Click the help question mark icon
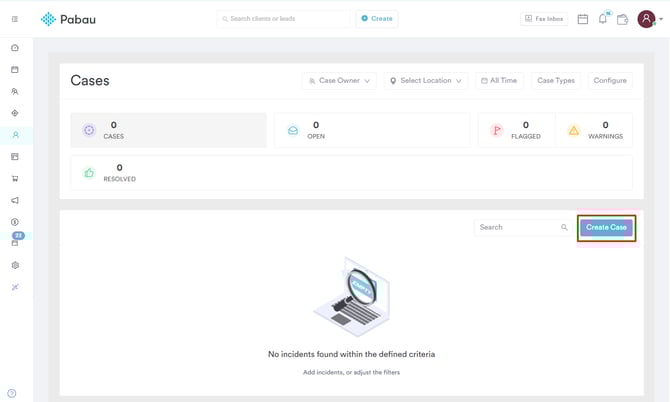Viewport: 670px width, 402px height. pyautogui.click(x=12, y=394)
